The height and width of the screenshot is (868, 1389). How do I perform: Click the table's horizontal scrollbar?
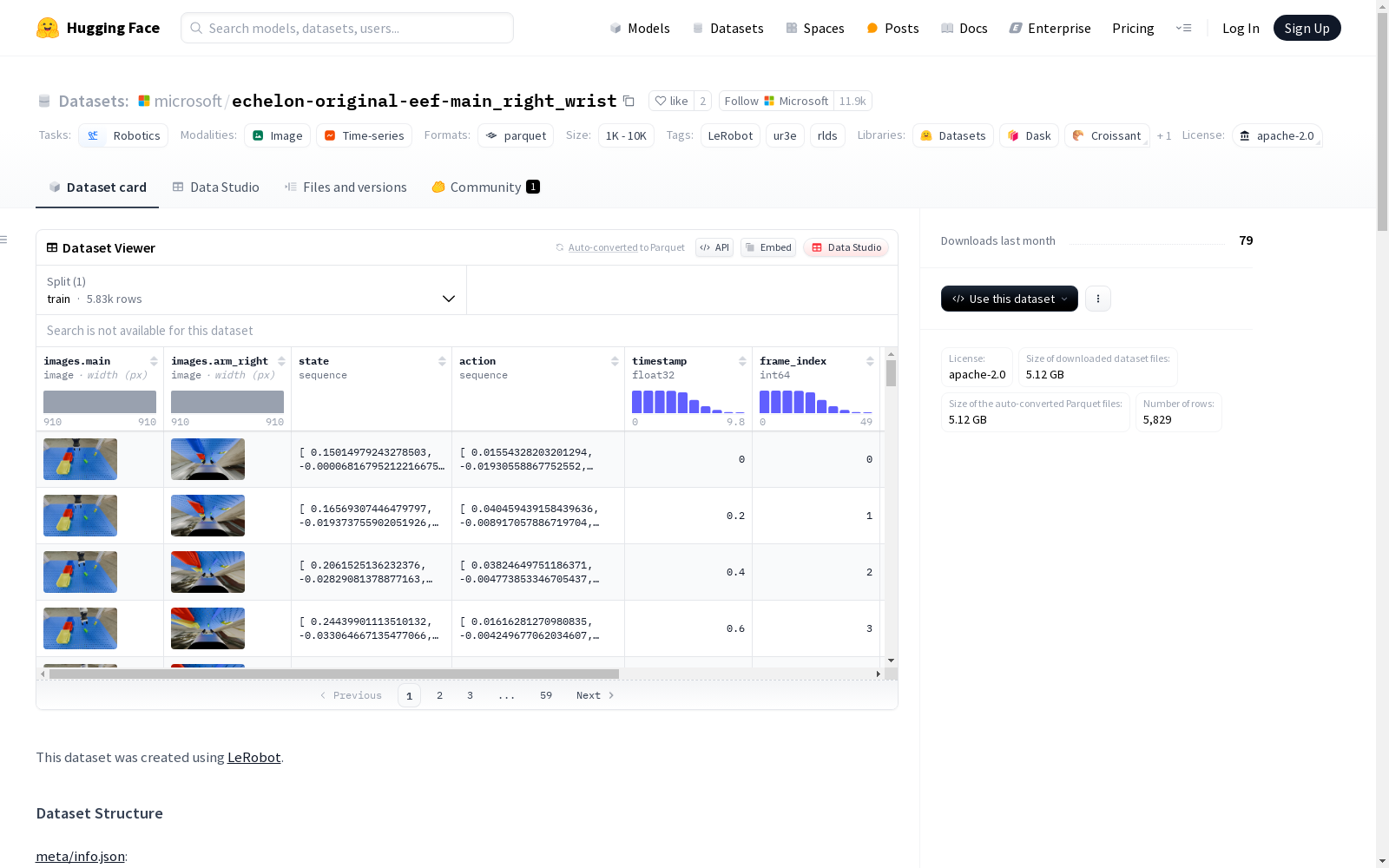click(334, 674)
